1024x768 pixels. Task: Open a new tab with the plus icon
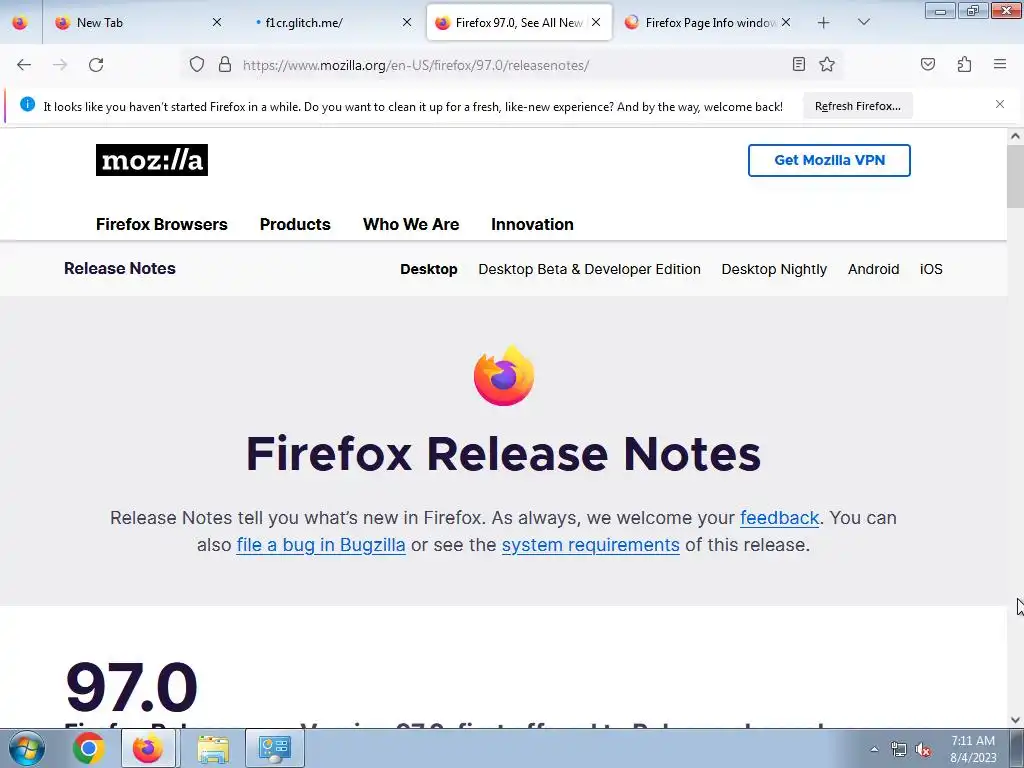click(824, 23)
